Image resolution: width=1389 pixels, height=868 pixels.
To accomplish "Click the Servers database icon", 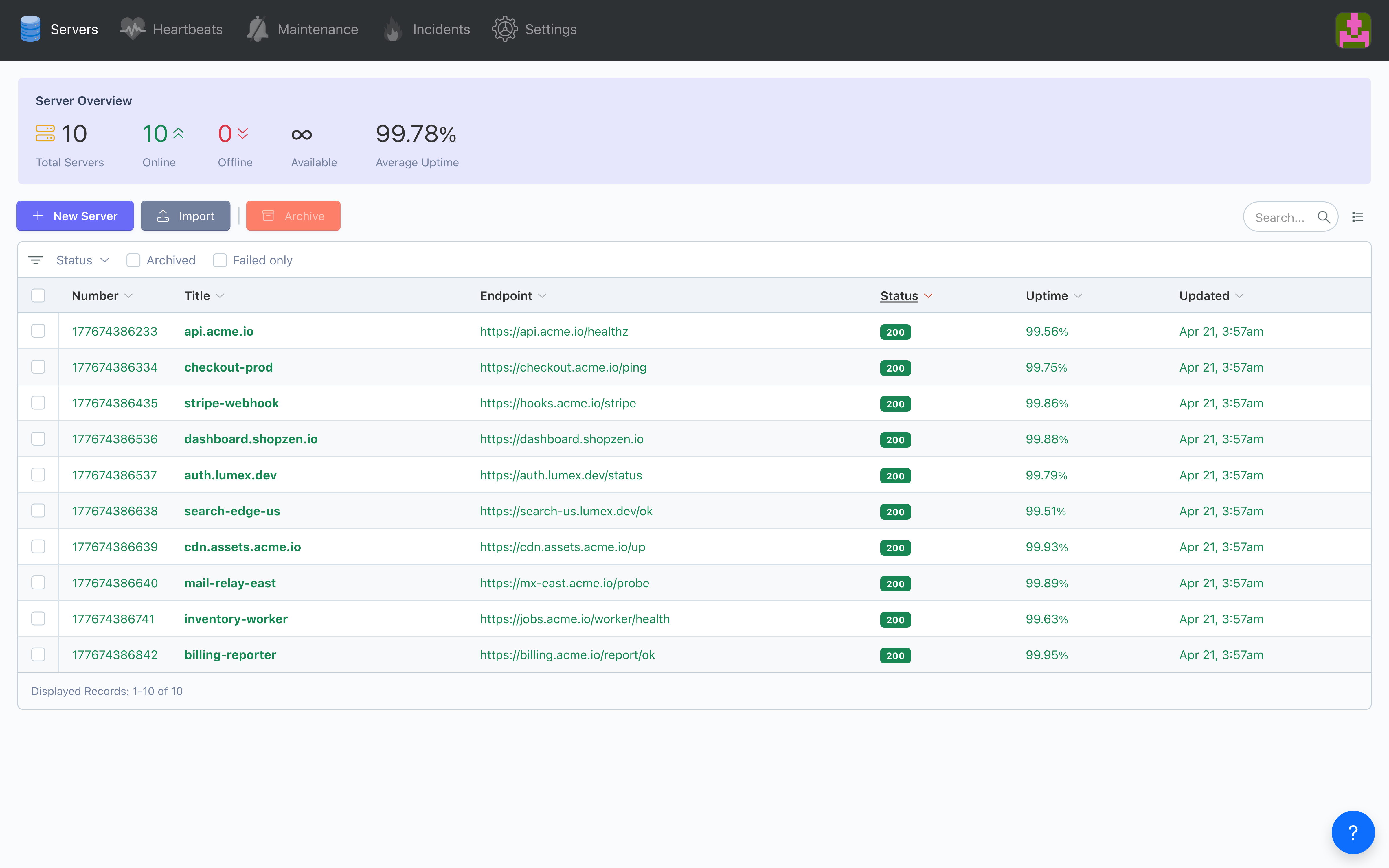I will (30, 29).
